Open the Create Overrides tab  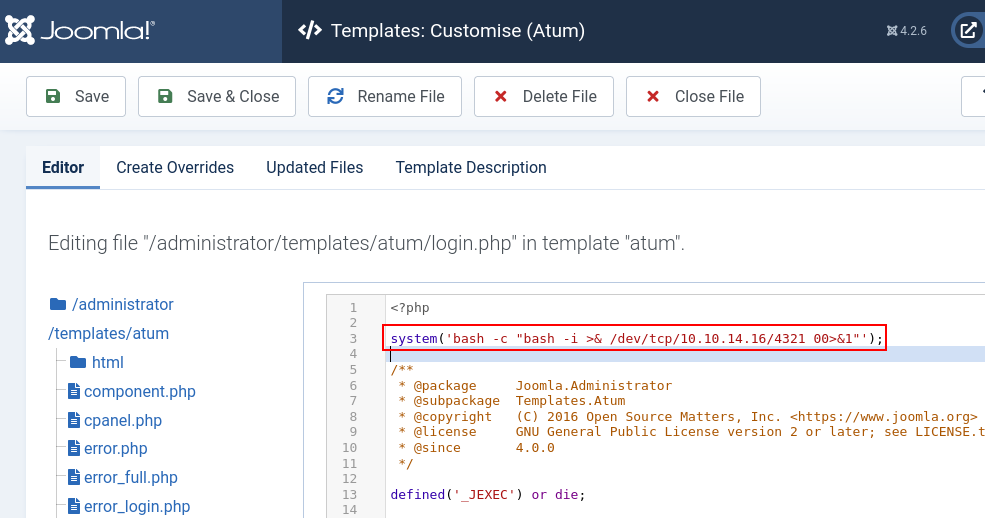point(175,168)
